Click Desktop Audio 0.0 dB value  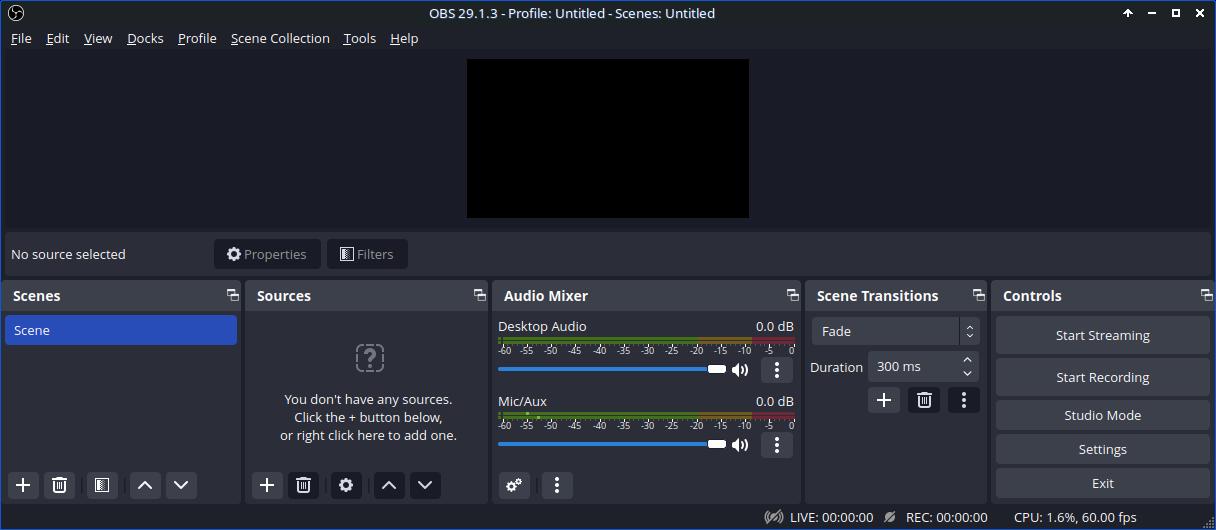click(x=774, y=326)
